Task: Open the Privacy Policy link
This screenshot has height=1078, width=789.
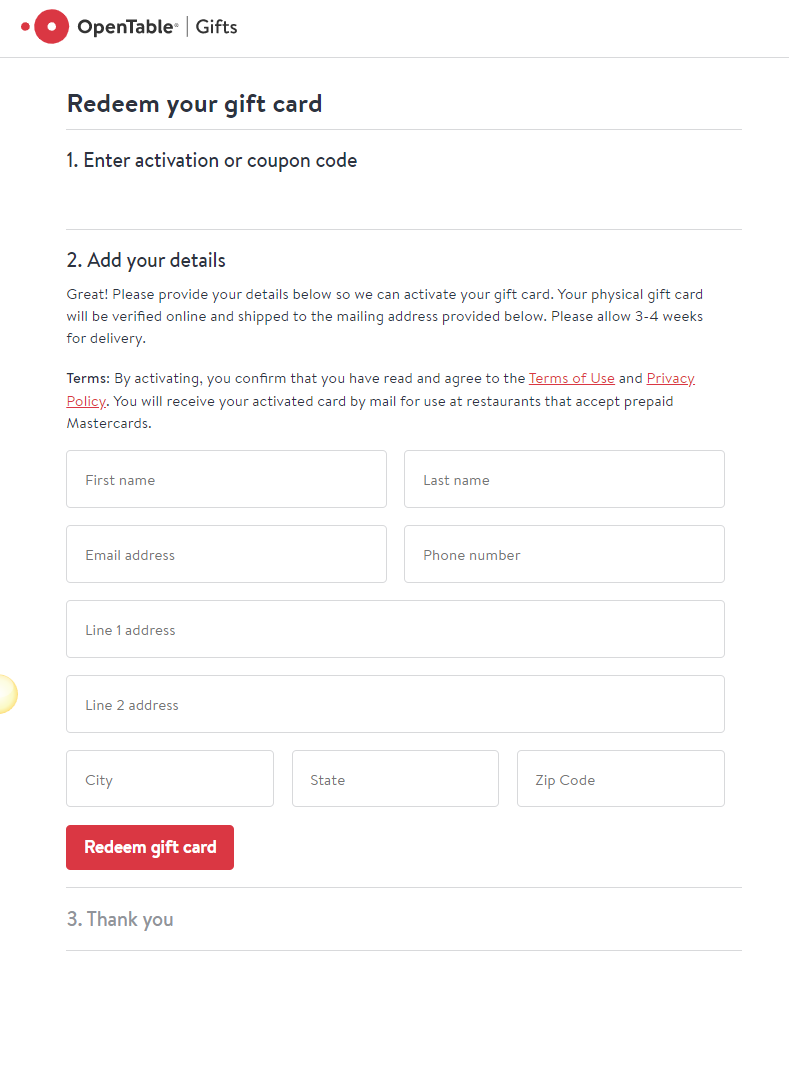Action: (670, 379)
